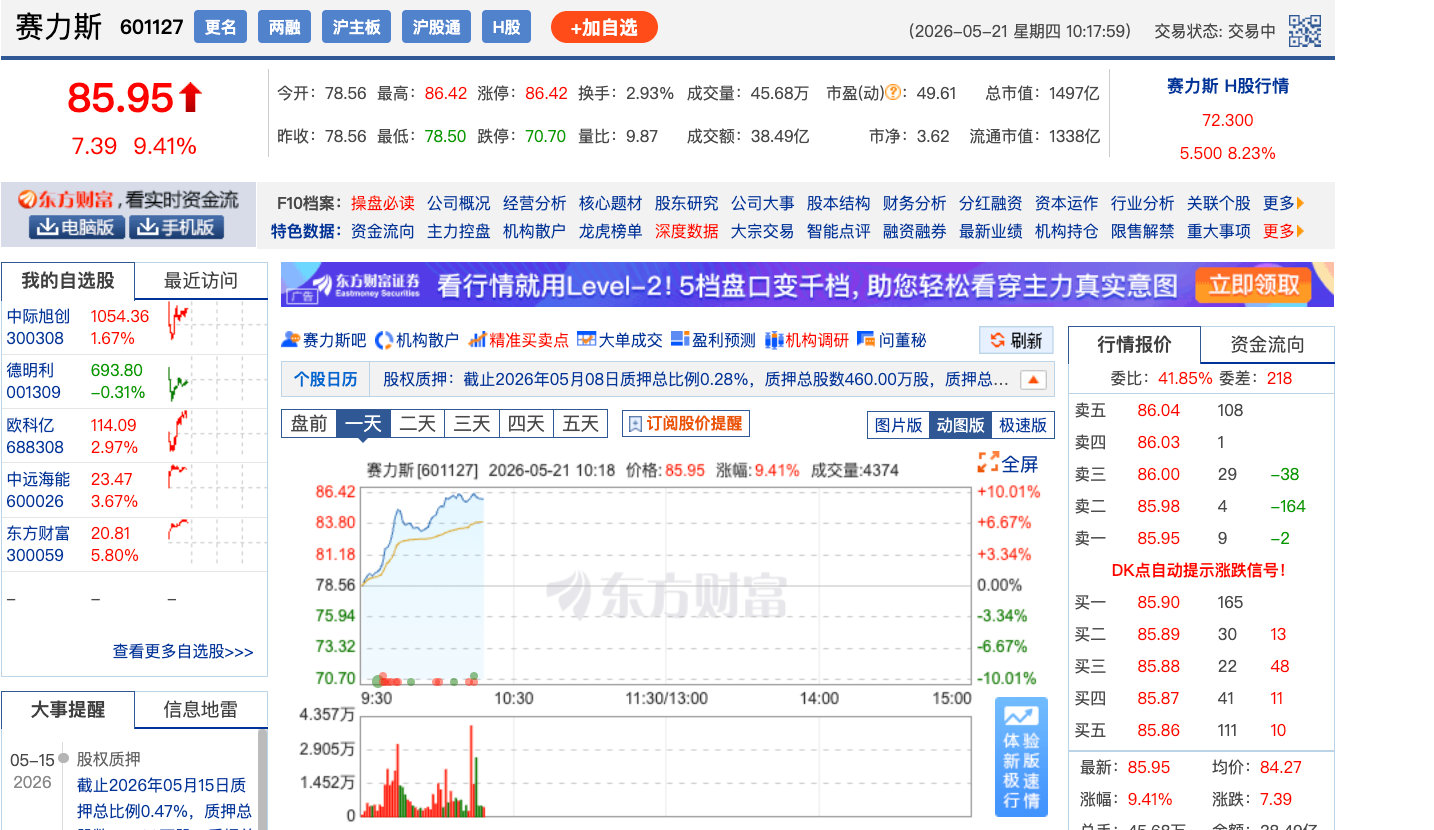Open 精准买卖点 chart icon link
Image resolution: width=1434 pixels, height=830 pixels.
click(x=518, y=340)
